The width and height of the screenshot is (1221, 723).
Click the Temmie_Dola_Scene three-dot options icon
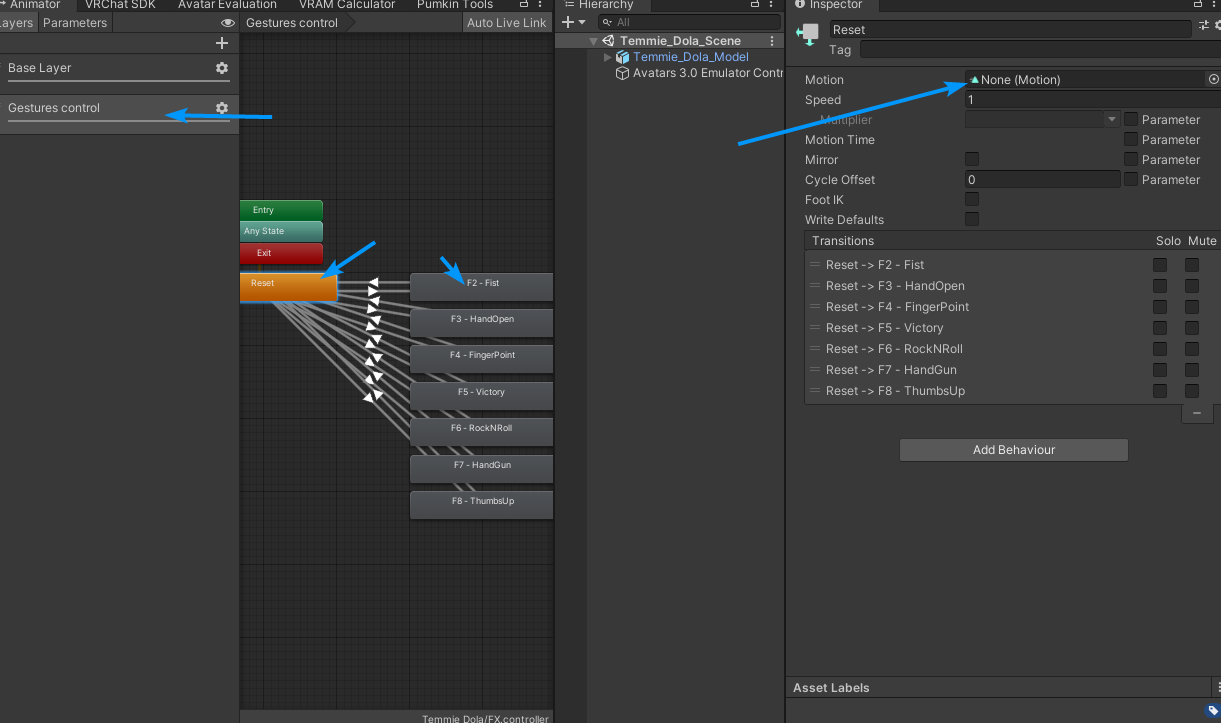tap(772, 41)
